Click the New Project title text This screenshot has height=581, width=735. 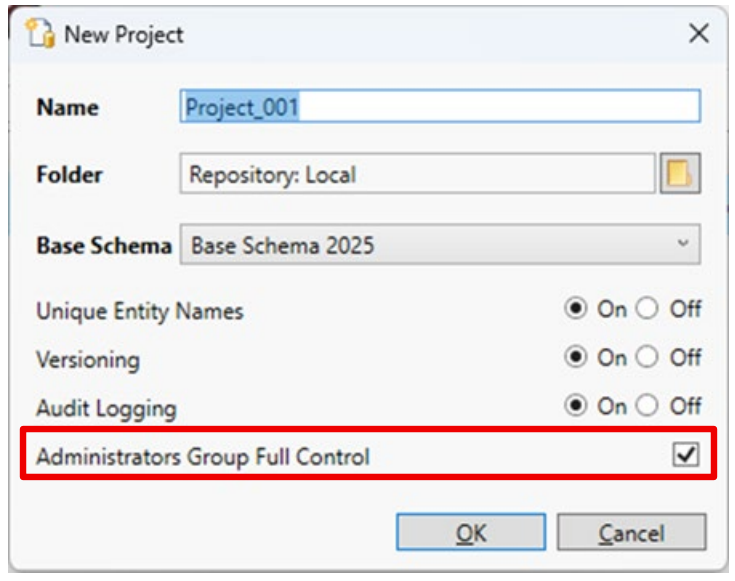[124, 34]
